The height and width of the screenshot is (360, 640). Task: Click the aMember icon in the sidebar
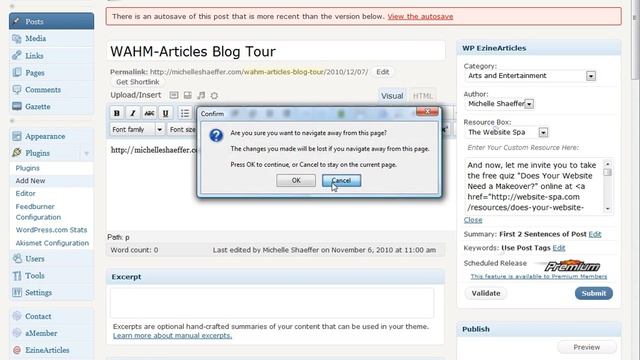17,333
